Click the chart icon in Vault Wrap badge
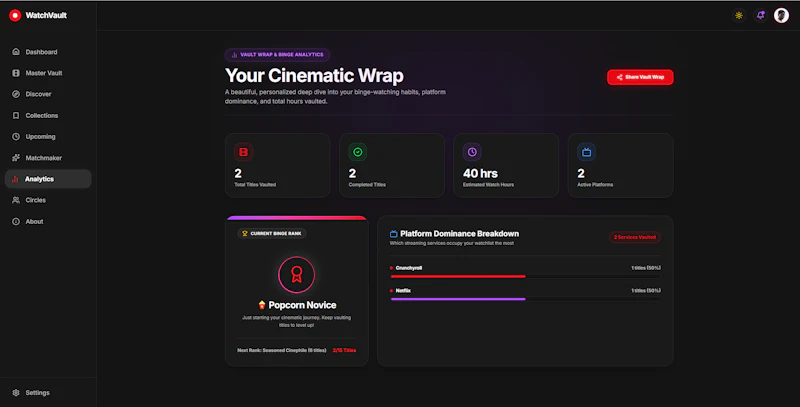Viewport: 800px width, 407px height. [234, 55]
